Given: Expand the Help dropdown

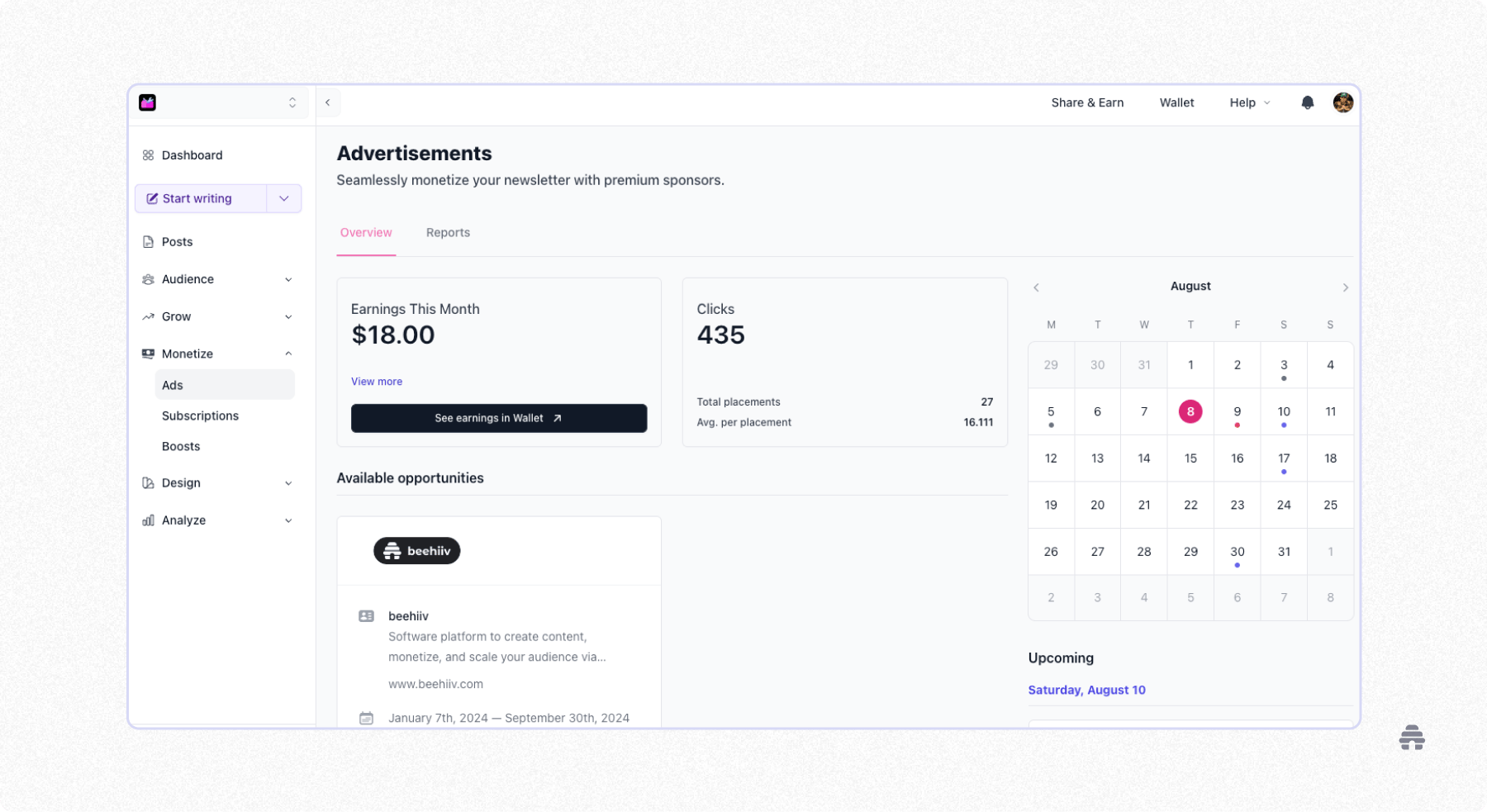Looking at the screenshot, I should point(1249,102).
